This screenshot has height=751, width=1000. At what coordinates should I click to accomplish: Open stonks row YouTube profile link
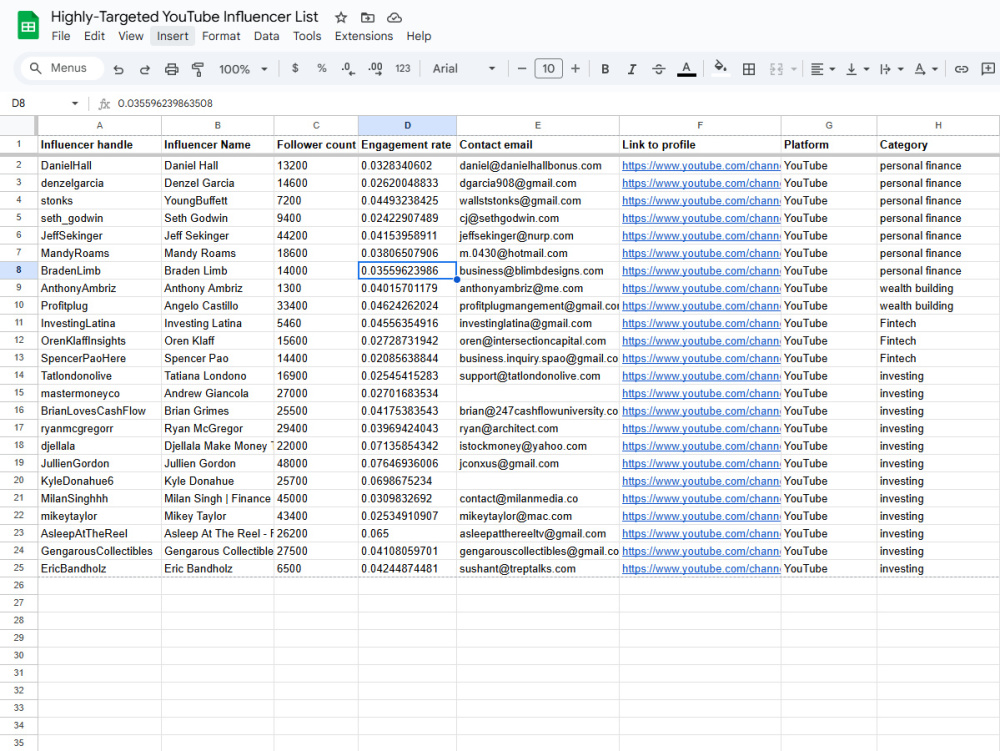pos(701,201)
